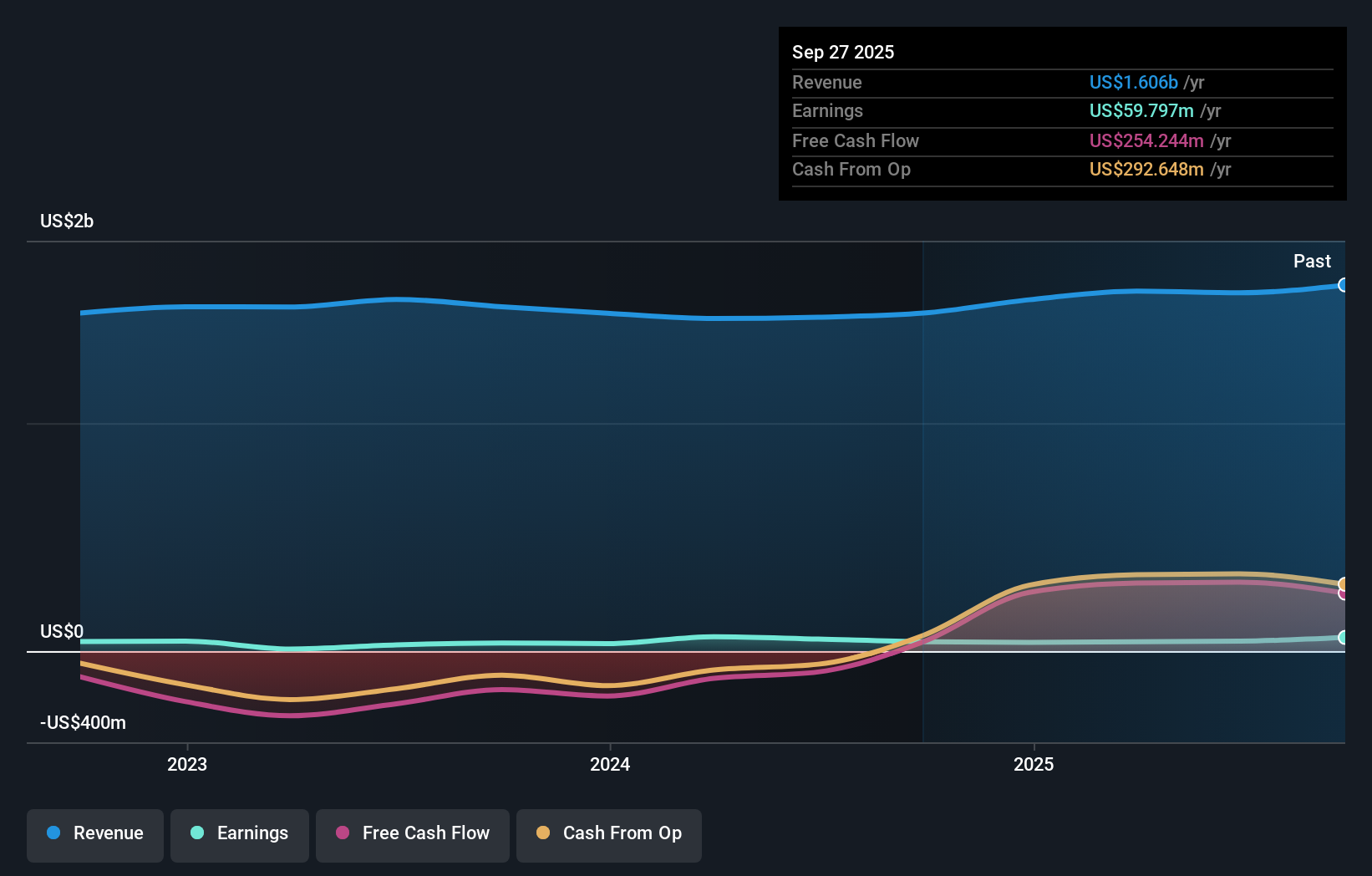
Task: Click the 2023 axis label
Action: pos(186,763)
